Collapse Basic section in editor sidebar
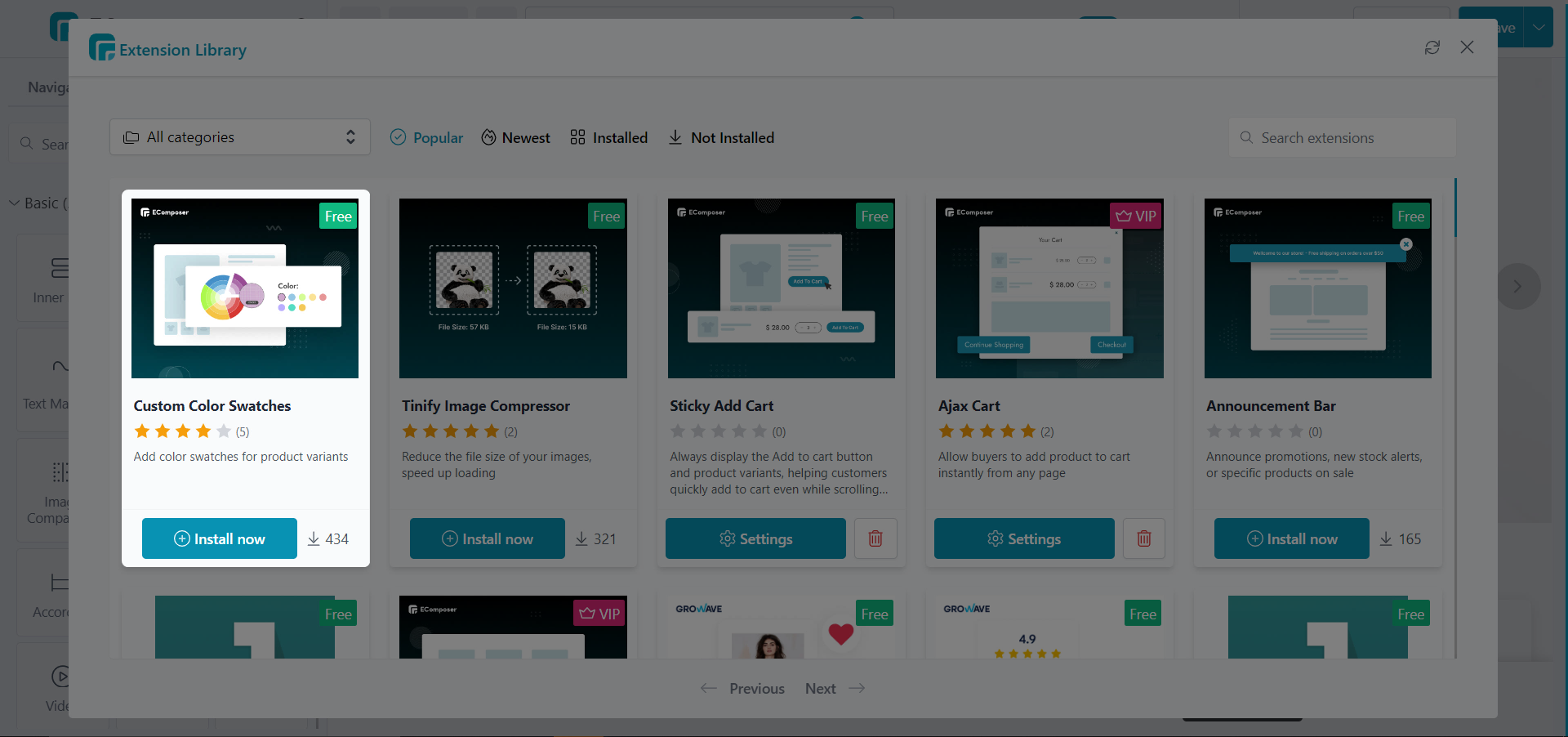This screenshot has width=1568, height=737. tap(14, 203)
